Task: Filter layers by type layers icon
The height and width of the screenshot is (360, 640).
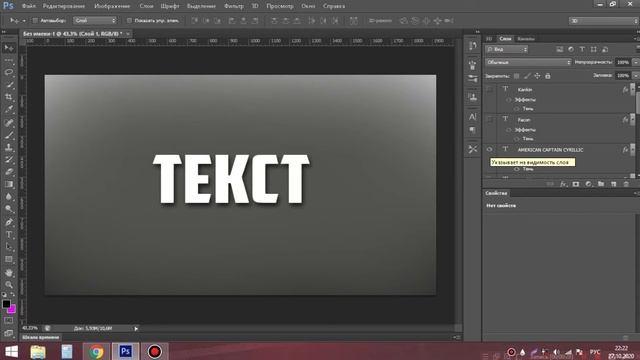Action: pyautogui.click(x=582, y=49)
